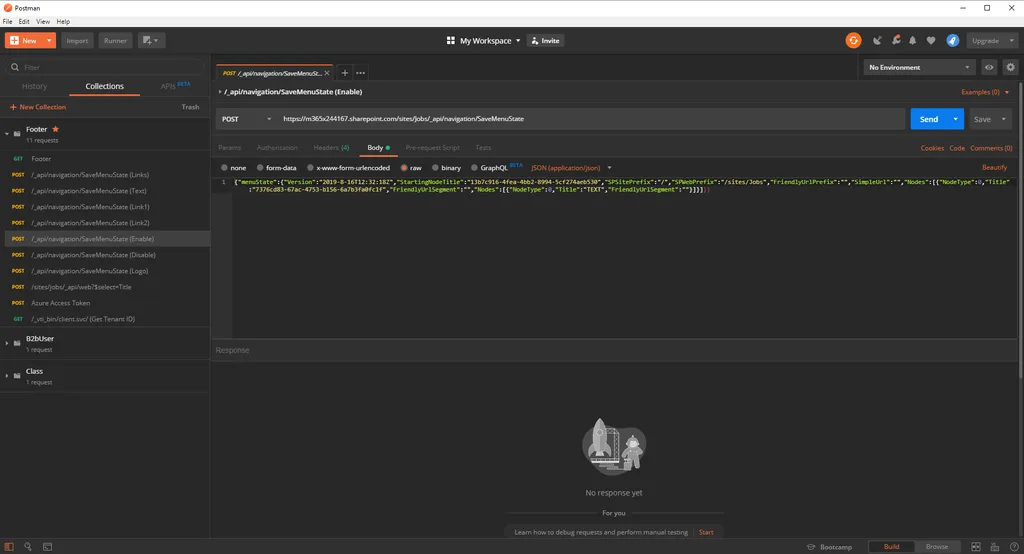Toggle two-pane layout icon in status bar
The height and width of the screenshot is (554, 1024).
976,547
